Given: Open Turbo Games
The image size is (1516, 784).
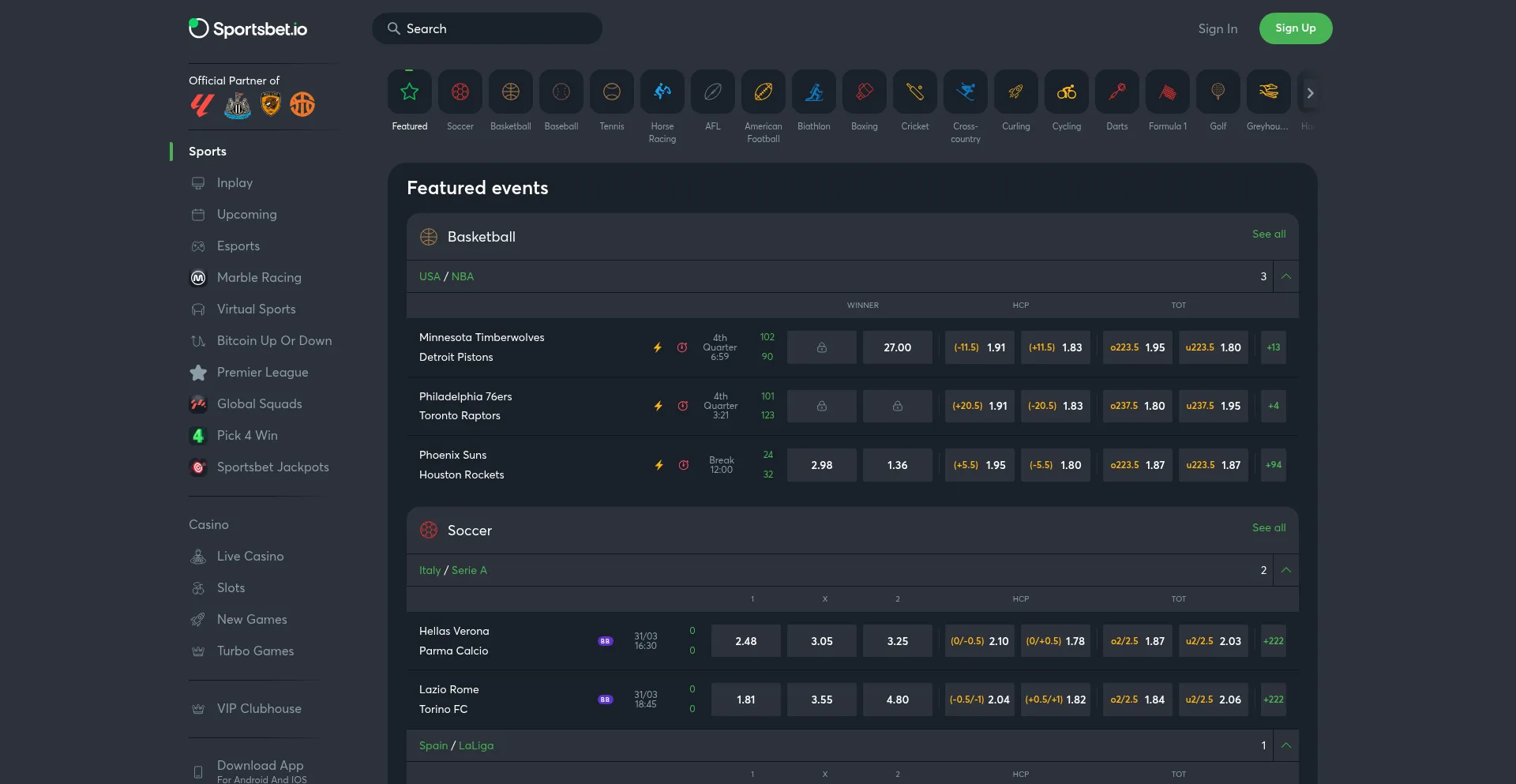Looking at the screenshot, I should (x=255, y=651).
